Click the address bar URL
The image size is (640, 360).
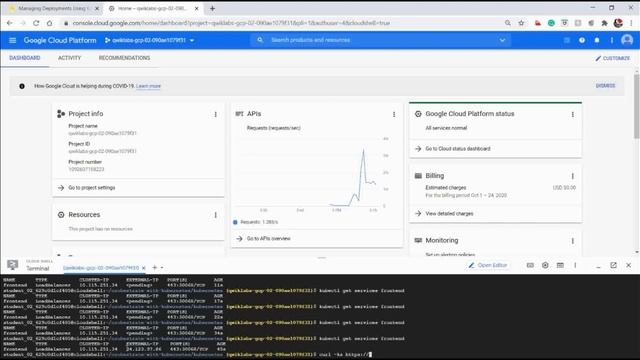tap(231, 23)
